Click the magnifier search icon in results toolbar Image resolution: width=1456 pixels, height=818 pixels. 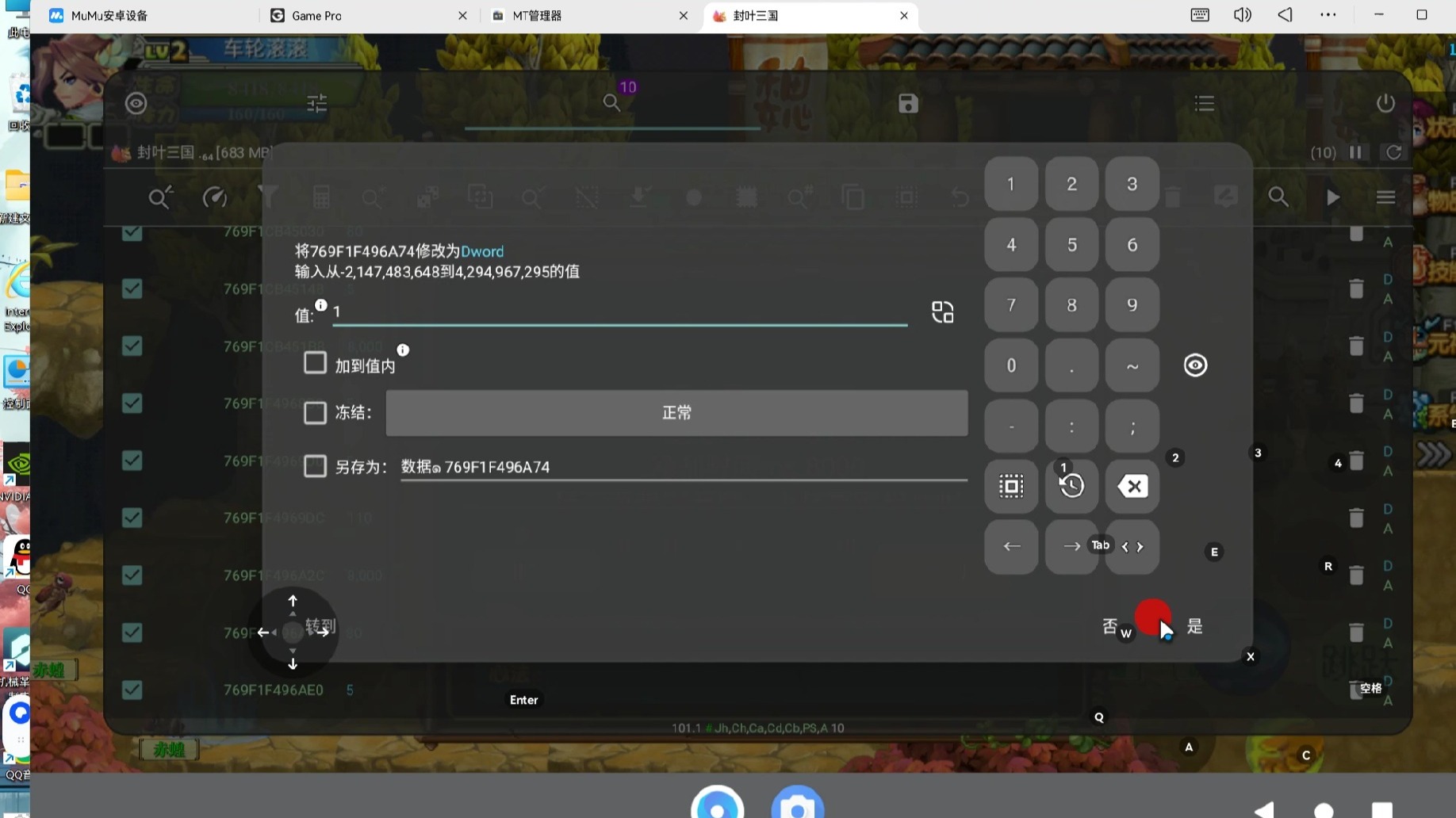pyautogui.click(x=1278, y=197)
